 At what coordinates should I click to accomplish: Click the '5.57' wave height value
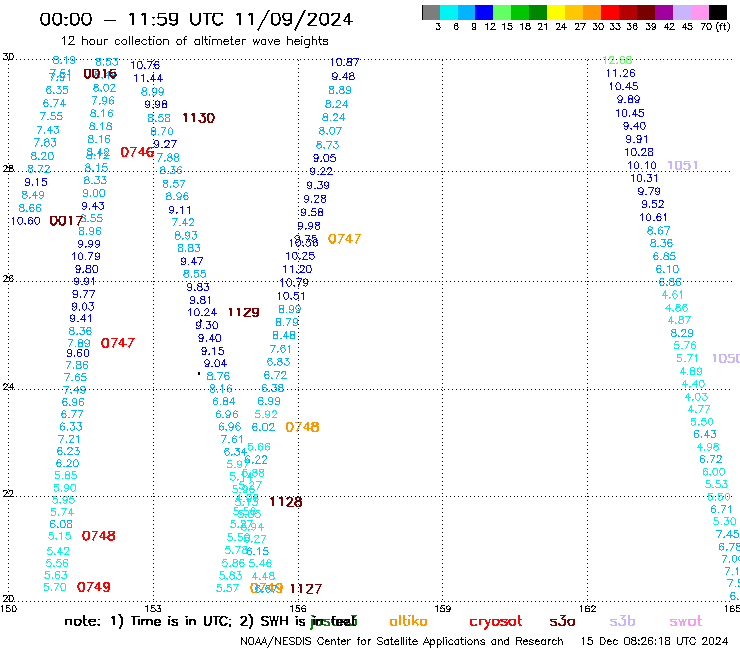coord(227,588)
